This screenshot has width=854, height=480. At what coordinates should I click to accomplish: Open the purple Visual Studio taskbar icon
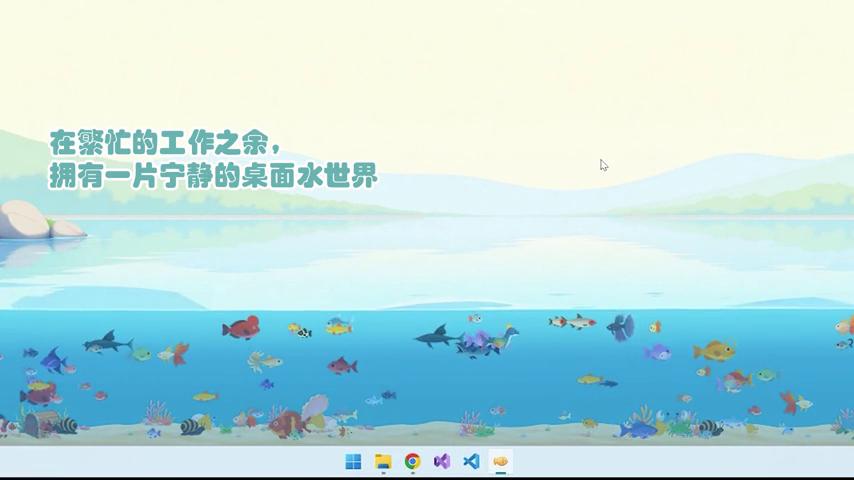[x=442, y=461]
